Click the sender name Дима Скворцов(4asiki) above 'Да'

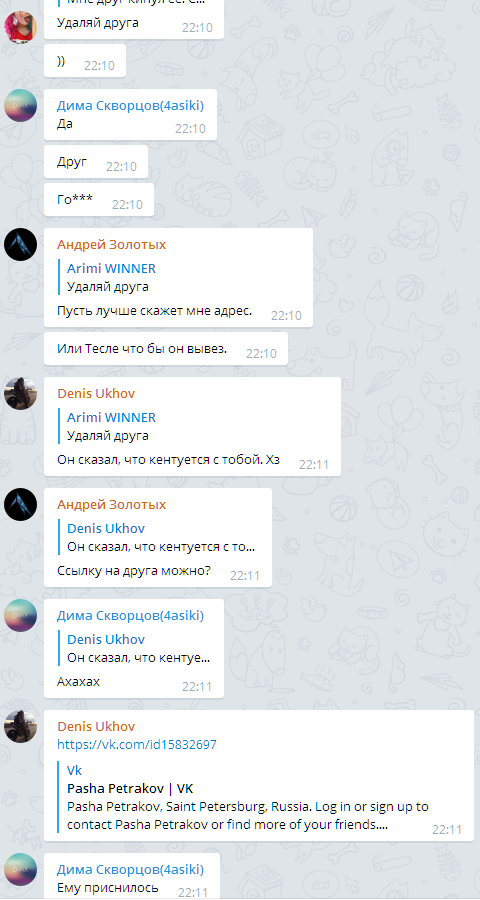tap(130, 106)
